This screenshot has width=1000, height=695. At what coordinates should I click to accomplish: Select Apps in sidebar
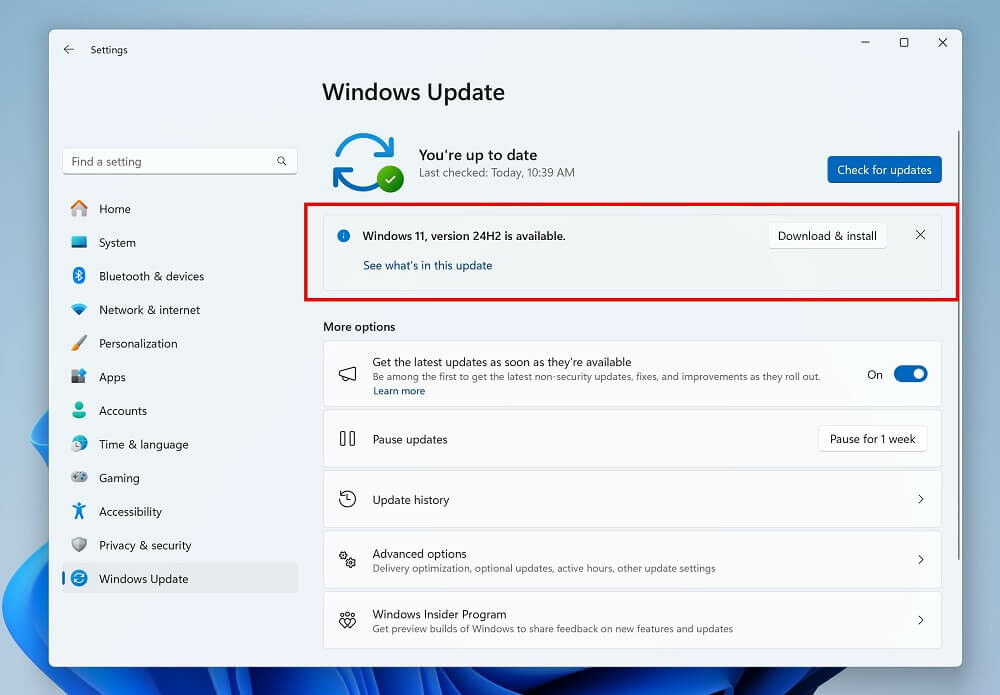click(x=180, y=377)
